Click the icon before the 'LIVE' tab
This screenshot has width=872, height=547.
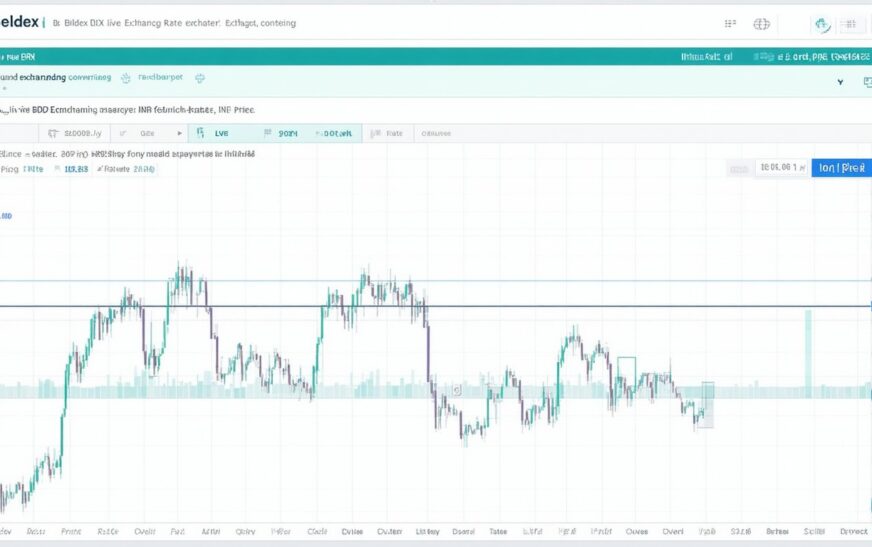coord(201,132)
